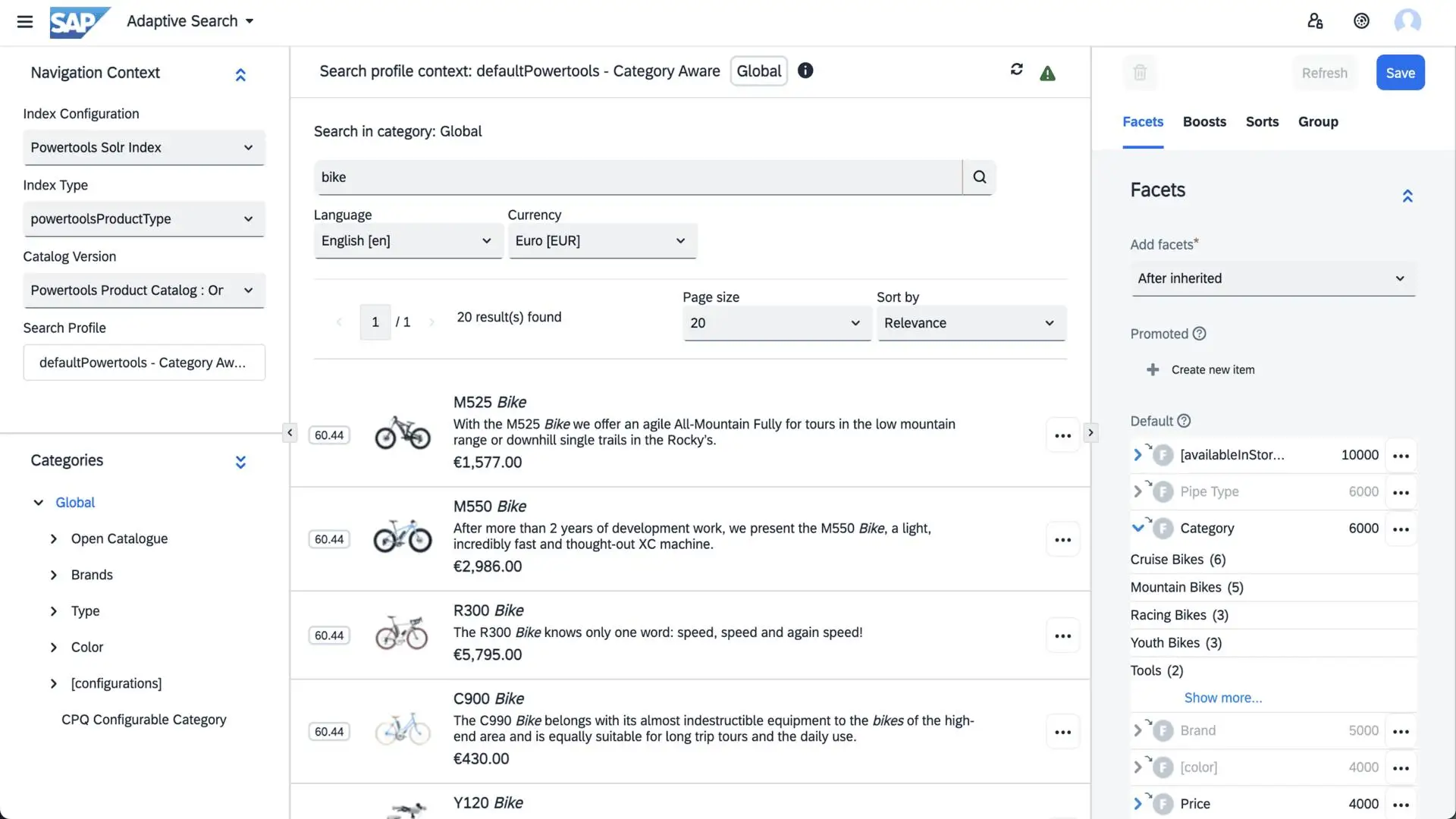Click Create new item
The width and height of the screenshot is (1456, 819).
1213,369
